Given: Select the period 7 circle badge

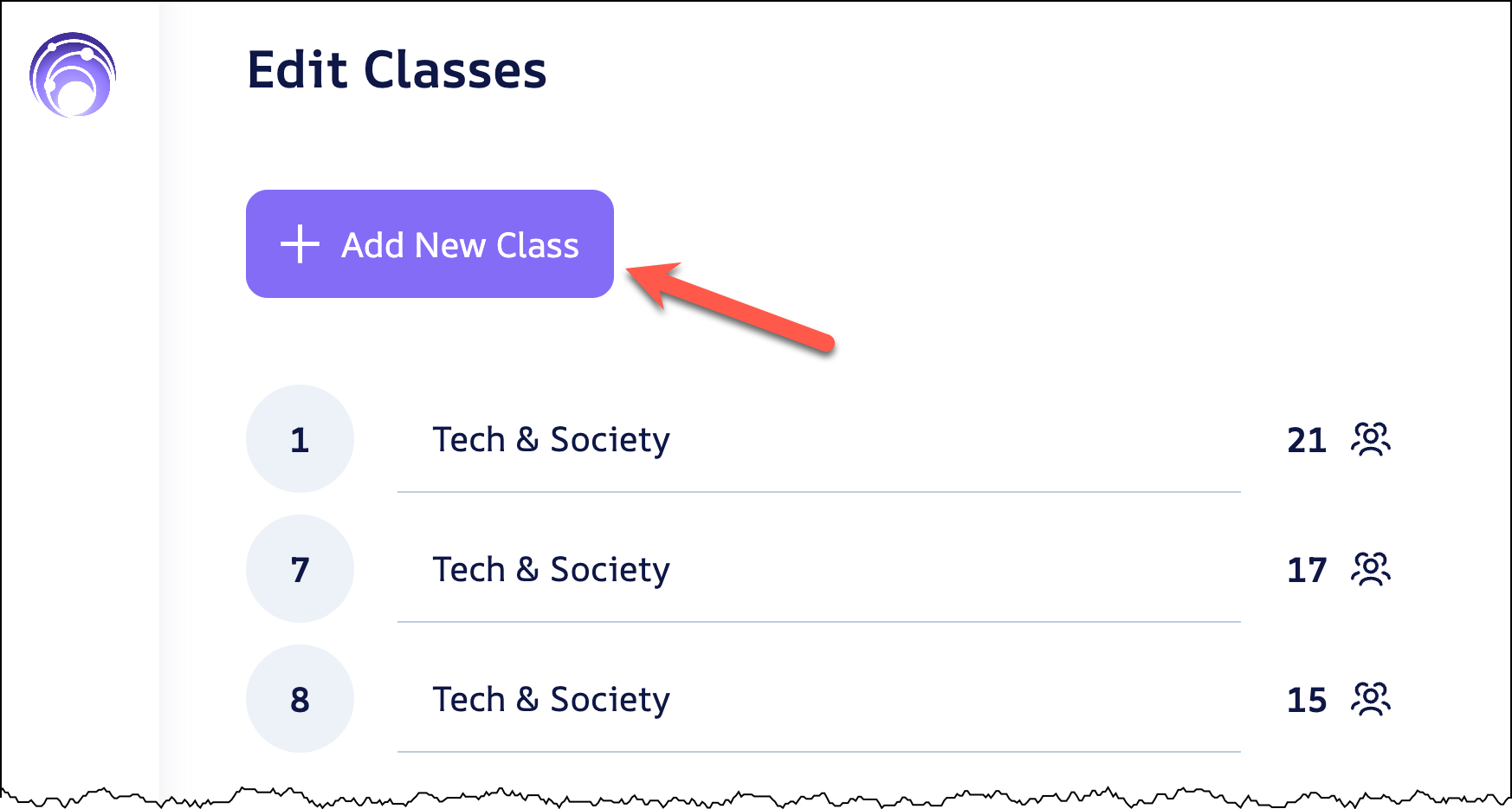Looking at the screenshot, I should pos(300,569).
